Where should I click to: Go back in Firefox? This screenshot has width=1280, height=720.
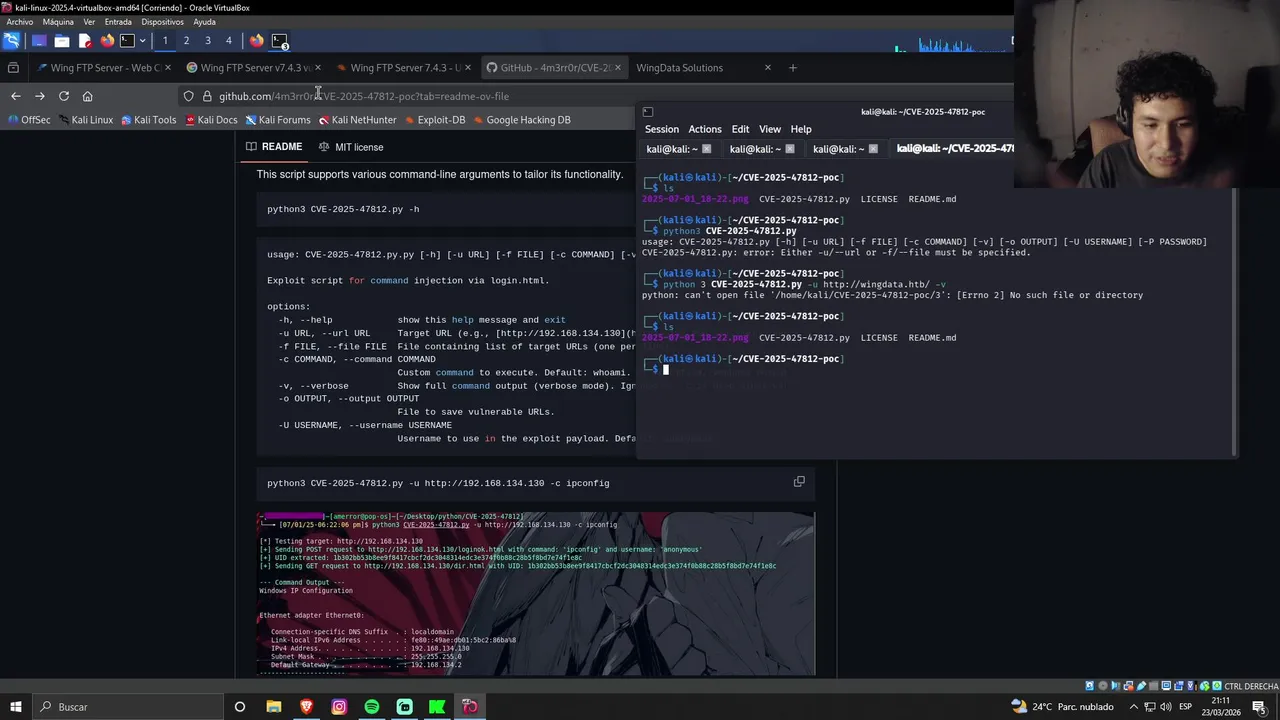[x=15, y=96]
